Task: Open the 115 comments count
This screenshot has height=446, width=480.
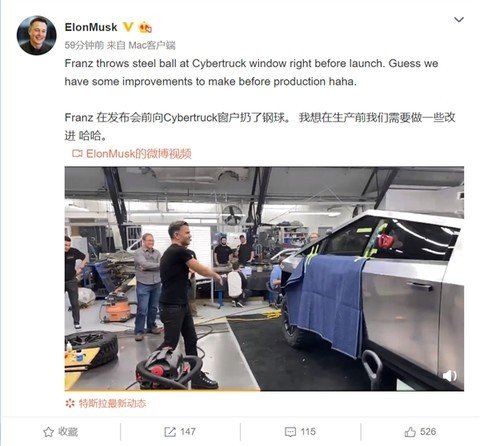Action: 308,432
